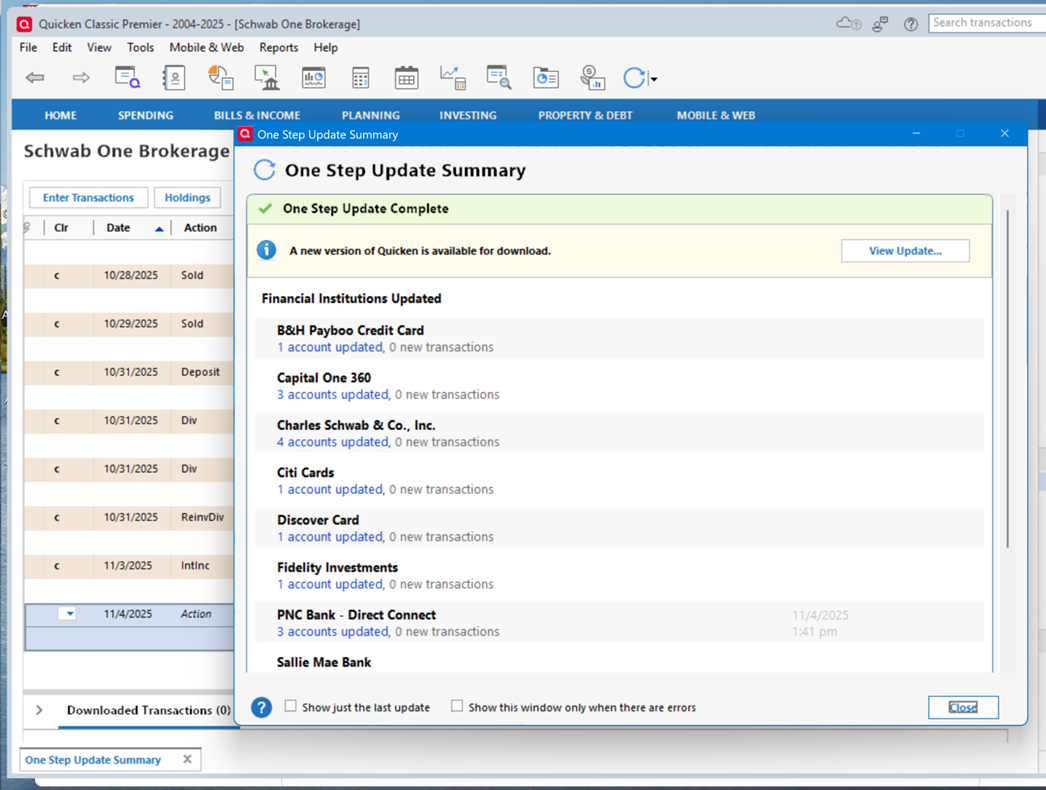Open the account list folder icon
Image resolution: width=1046 pixels, height=790 pixels.
(546, 78)
